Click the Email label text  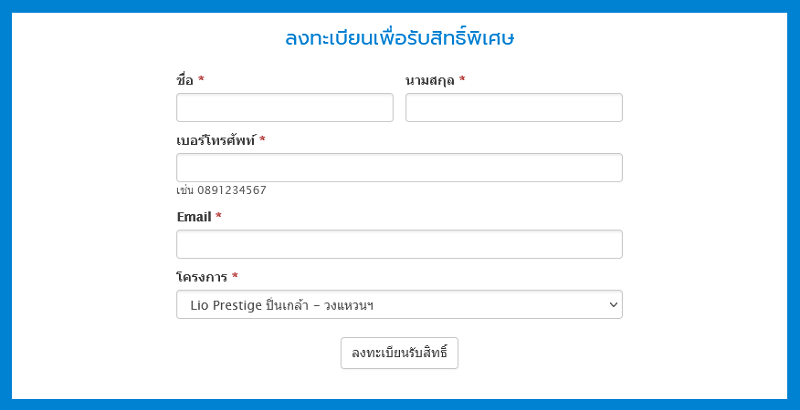click(x=194, y=217)
